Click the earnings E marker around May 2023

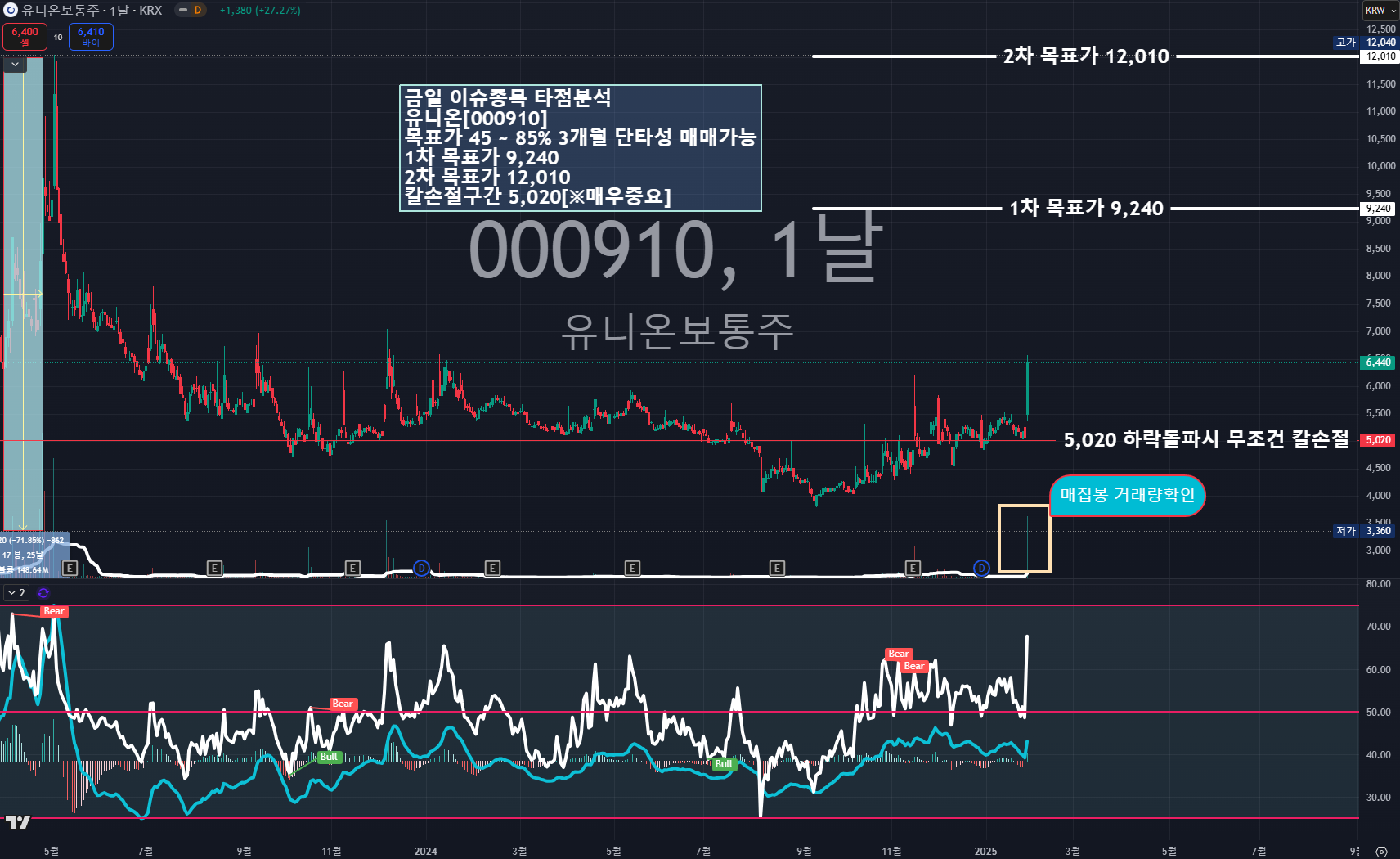click(70, 568)
